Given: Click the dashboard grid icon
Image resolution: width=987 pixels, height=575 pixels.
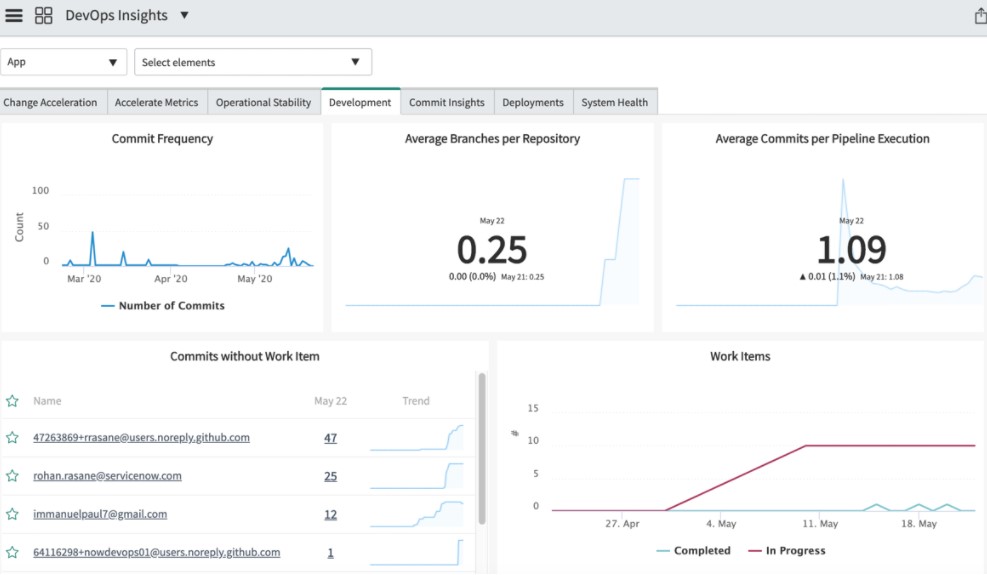Looking at the screenshot, I should [x=43, y=16].
